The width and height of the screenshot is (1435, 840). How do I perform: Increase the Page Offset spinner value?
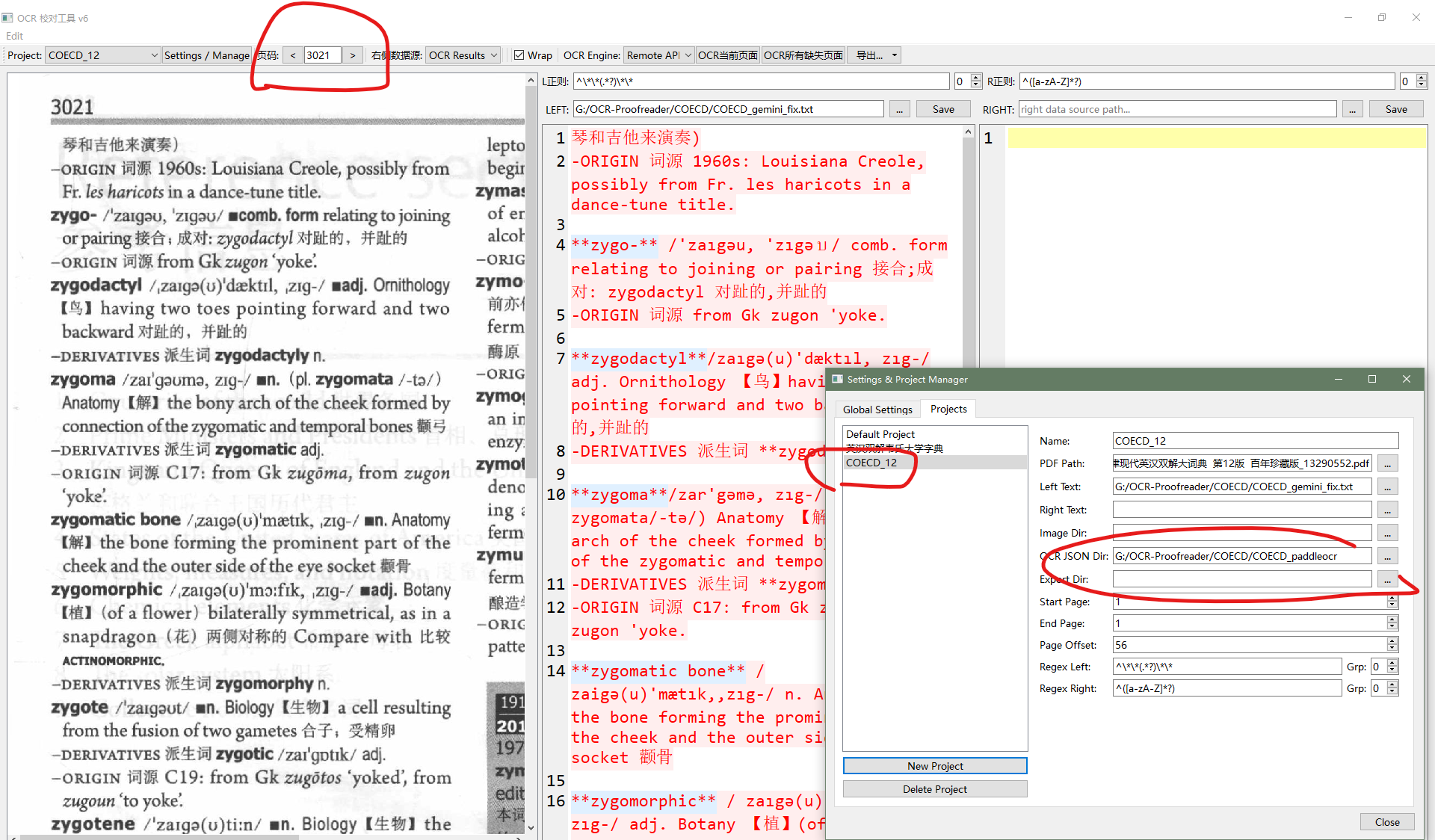point(1392,641)
